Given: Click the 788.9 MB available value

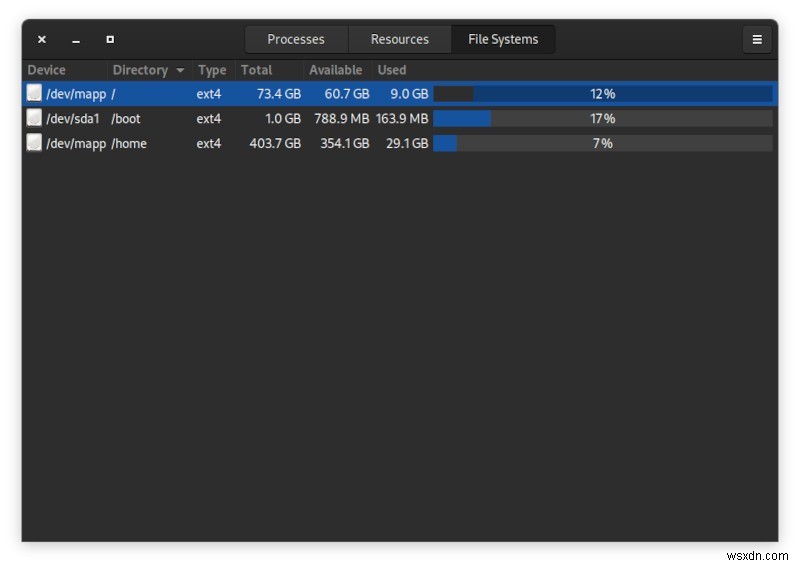Looking at the screenshot, I should point(341,119).
